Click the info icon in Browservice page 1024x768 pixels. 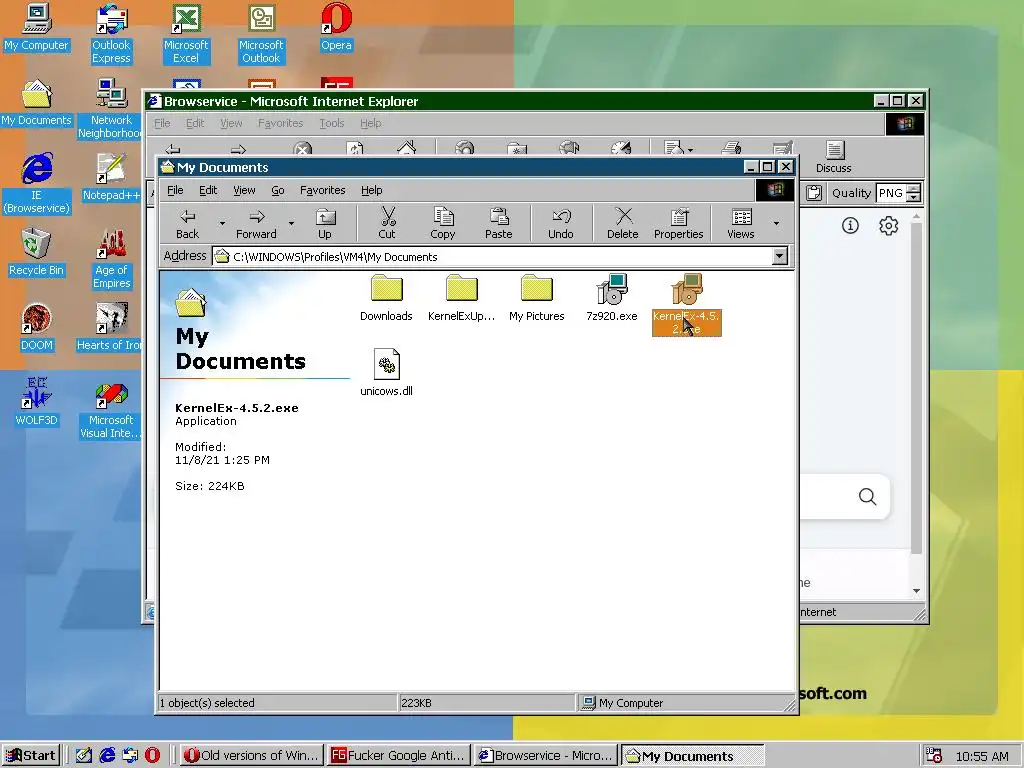(850, 226)
